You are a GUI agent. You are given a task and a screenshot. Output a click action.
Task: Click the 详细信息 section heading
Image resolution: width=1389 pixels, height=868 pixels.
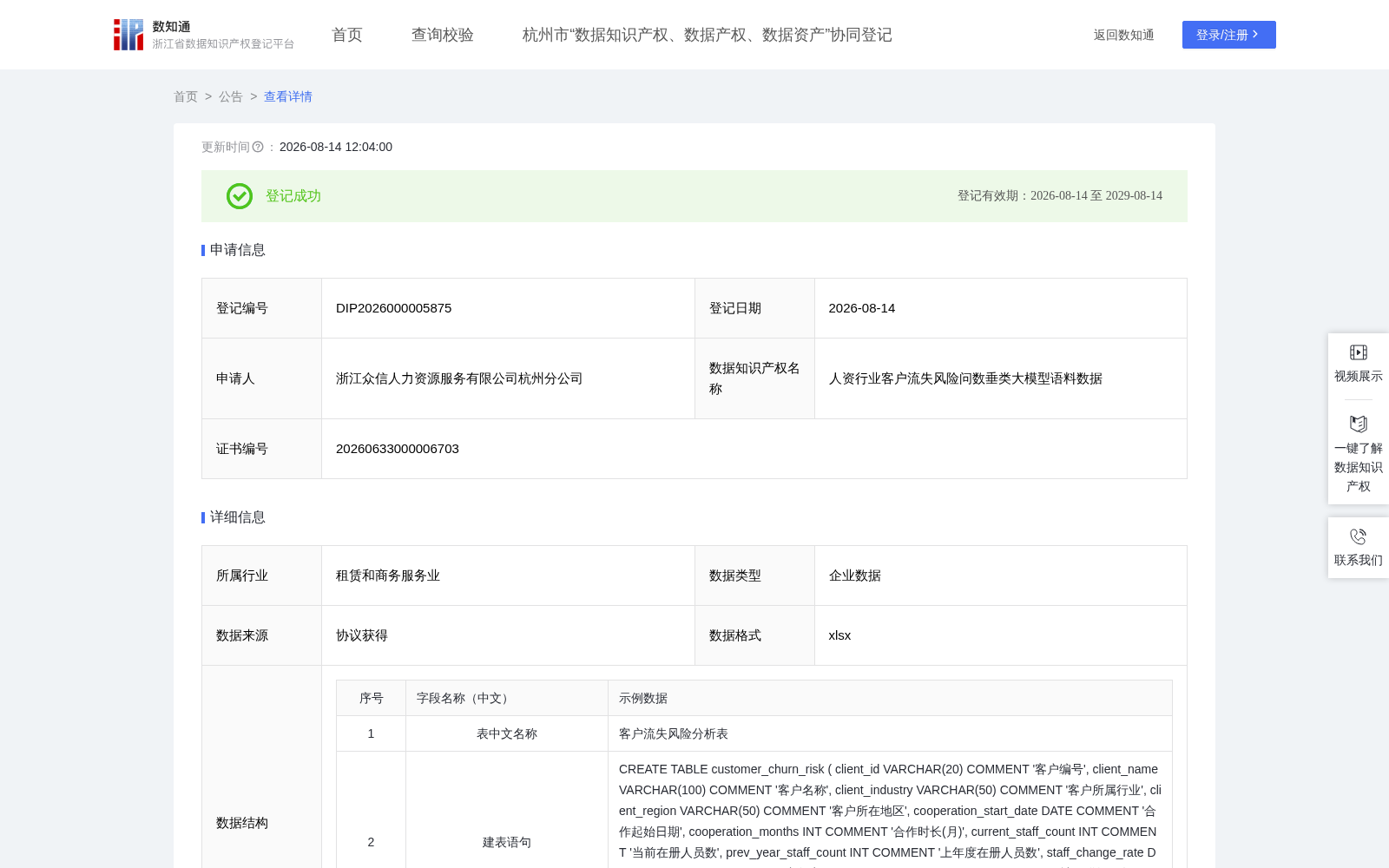[238, 517]
